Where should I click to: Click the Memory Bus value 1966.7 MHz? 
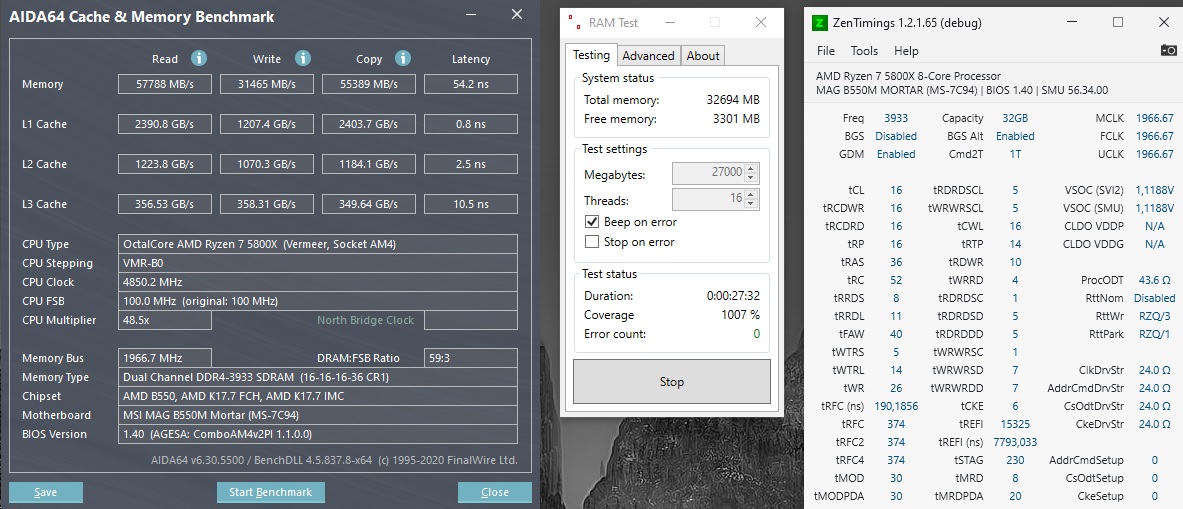tap(165, 358)
